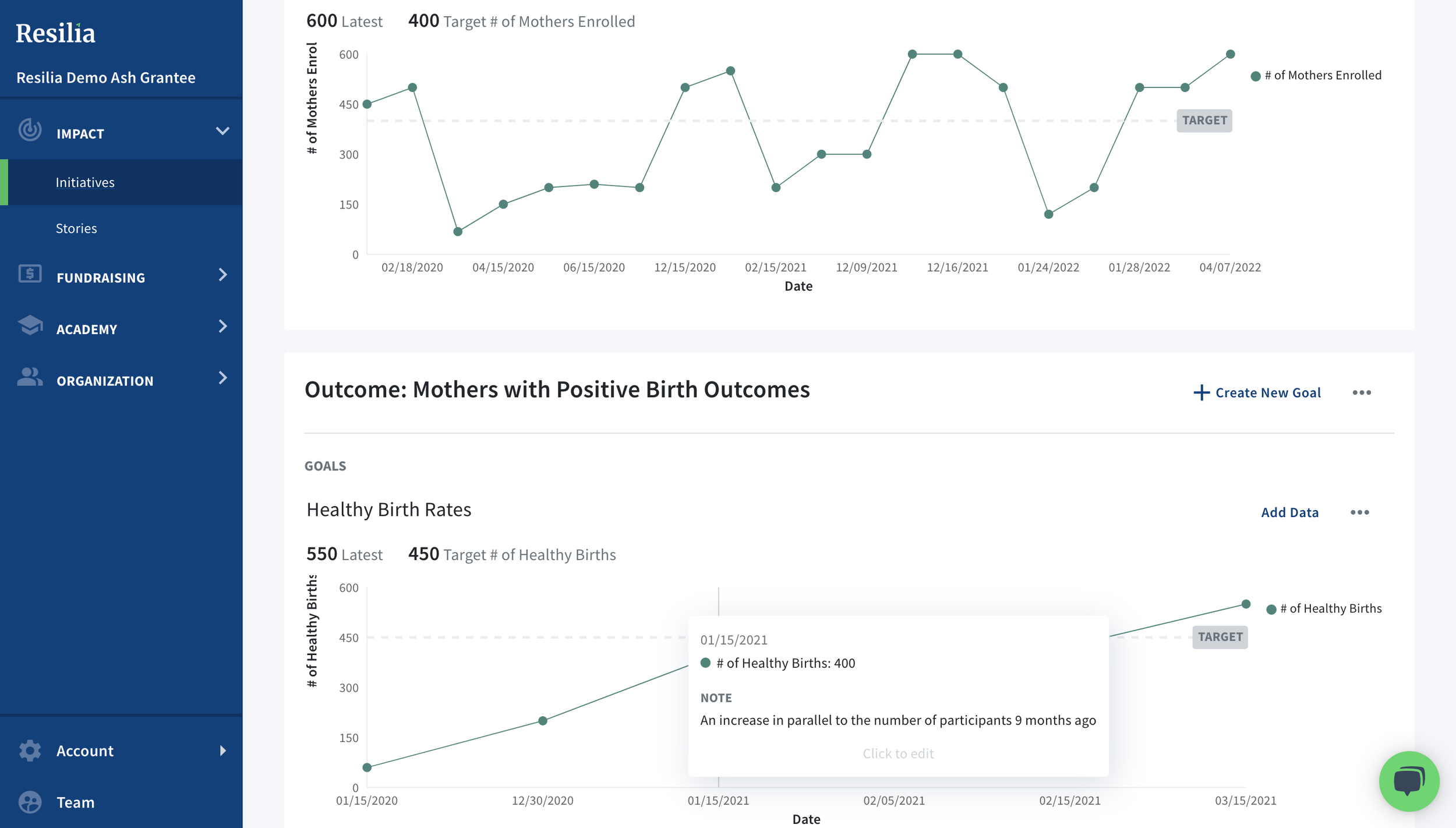
Task: Toggle the # of Mothers Enrolled legend series
Action: tap(1316, 76)
